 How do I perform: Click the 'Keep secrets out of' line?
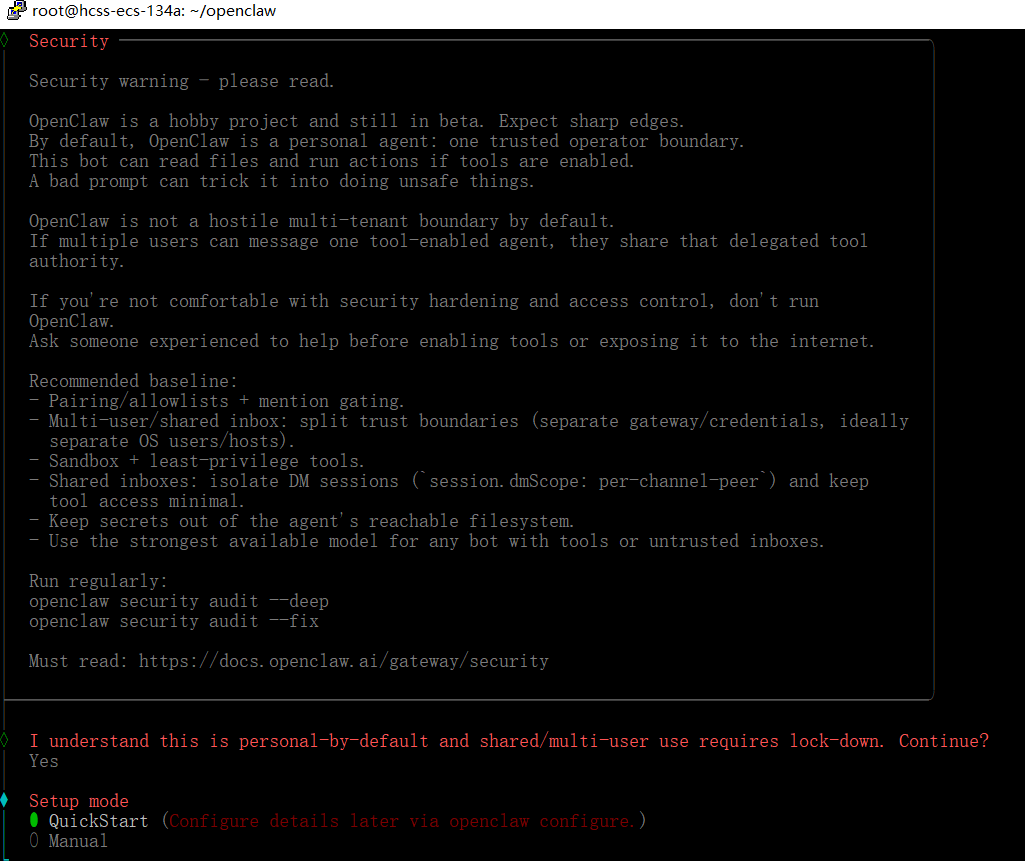click(301, 521)
